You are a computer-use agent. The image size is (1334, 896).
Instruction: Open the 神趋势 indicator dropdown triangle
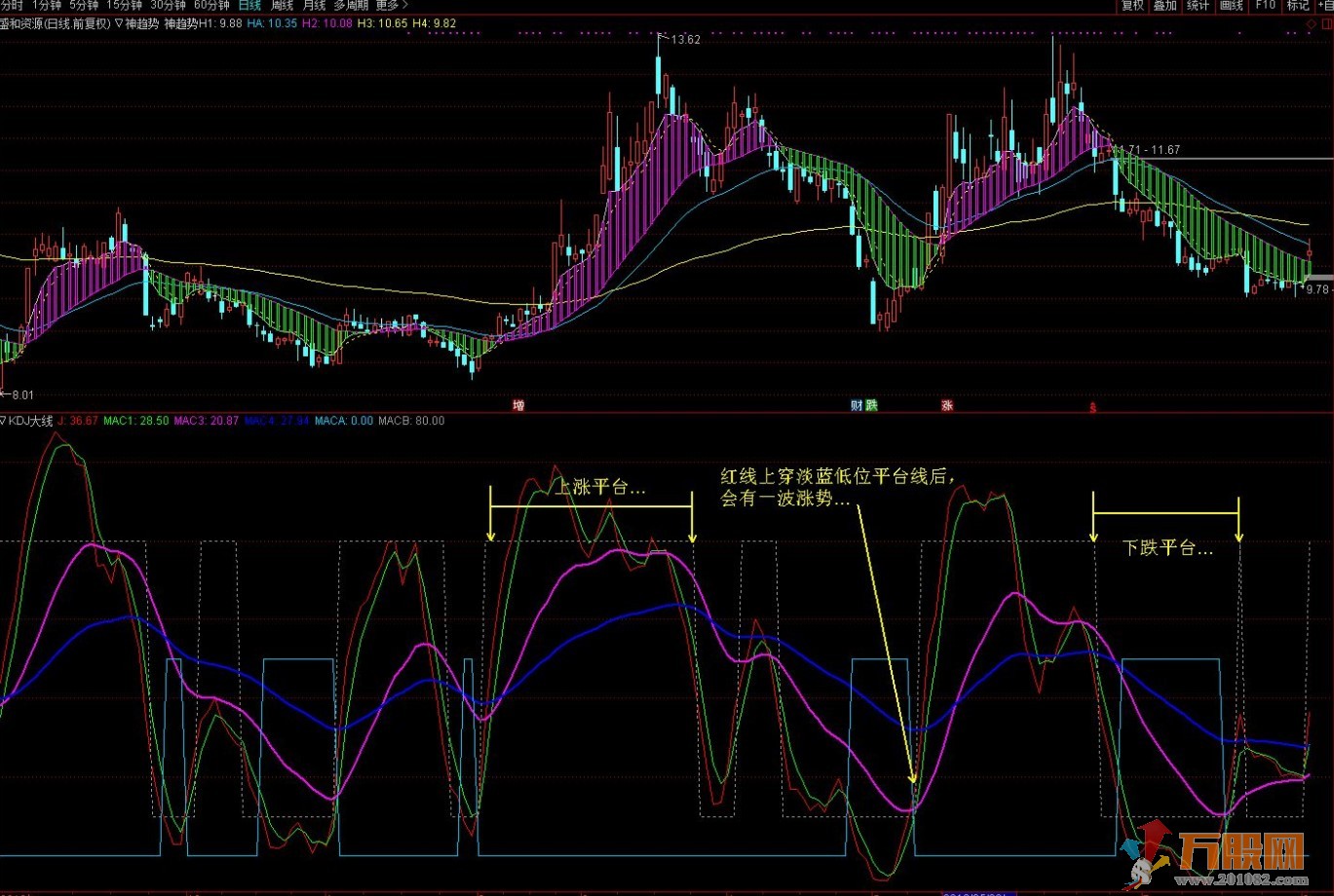pos(119,22)
